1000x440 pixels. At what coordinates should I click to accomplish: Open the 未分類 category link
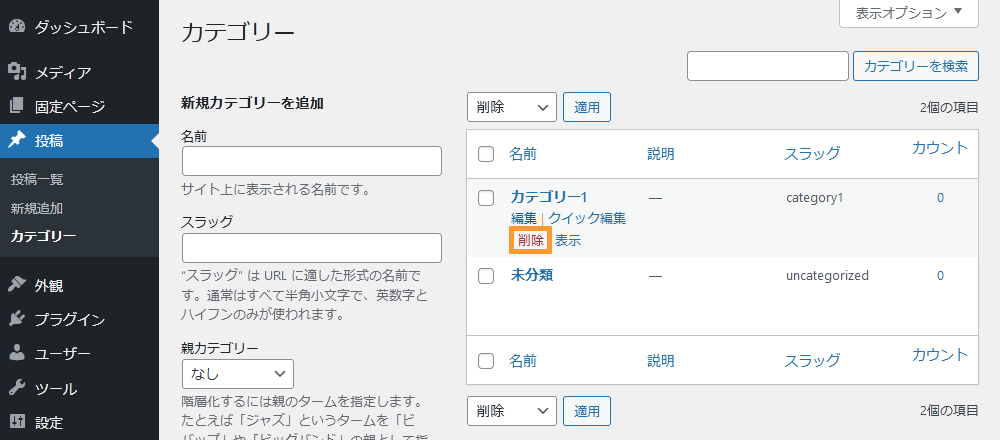click(x=531, y=275)
